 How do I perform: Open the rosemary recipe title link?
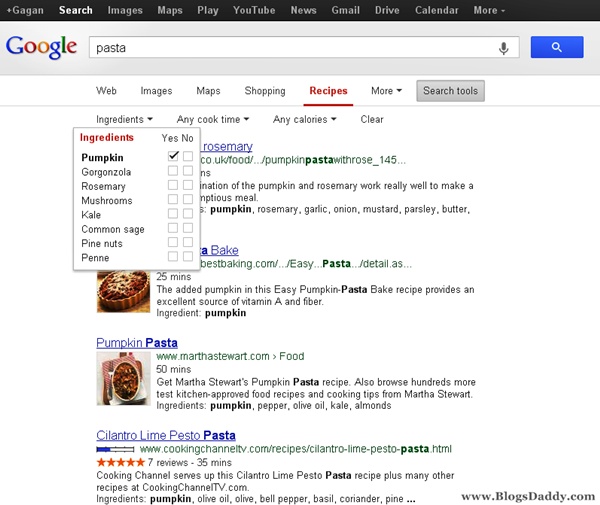pos(227,147)
